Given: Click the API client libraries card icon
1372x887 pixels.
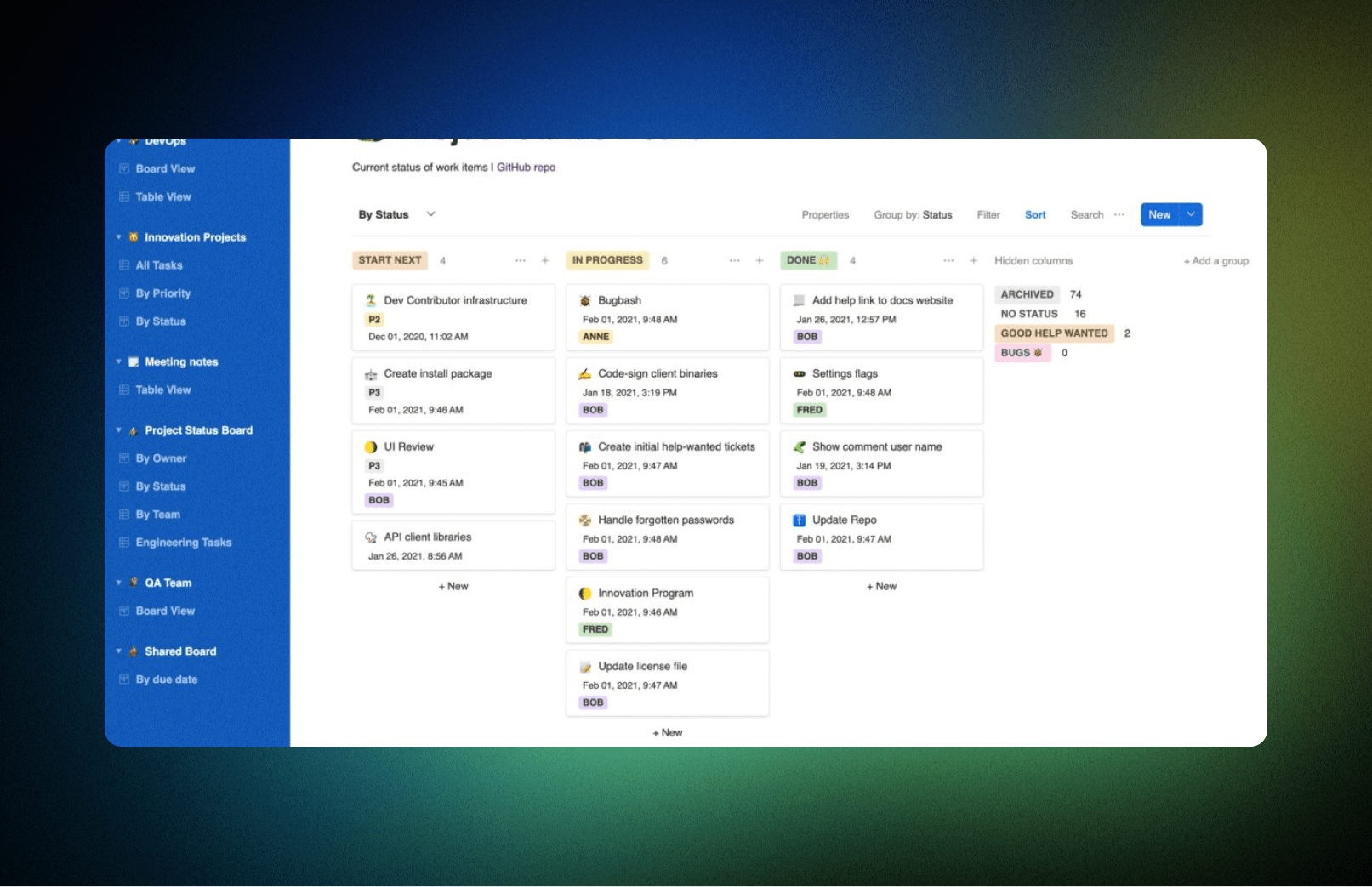Looking at the screenshot, I should pos(371,537).
